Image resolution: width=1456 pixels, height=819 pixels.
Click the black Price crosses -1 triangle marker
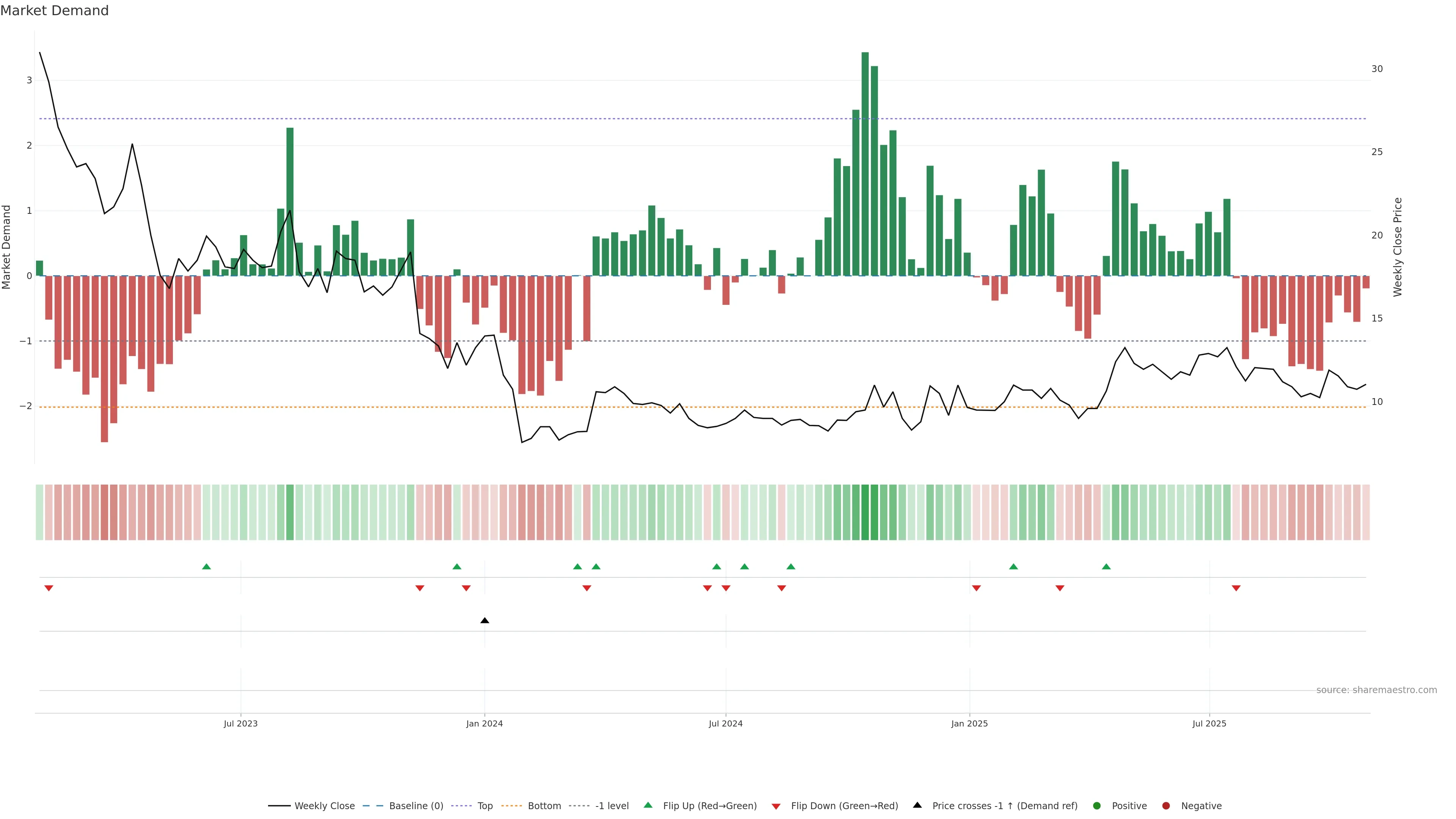point(485,621)
